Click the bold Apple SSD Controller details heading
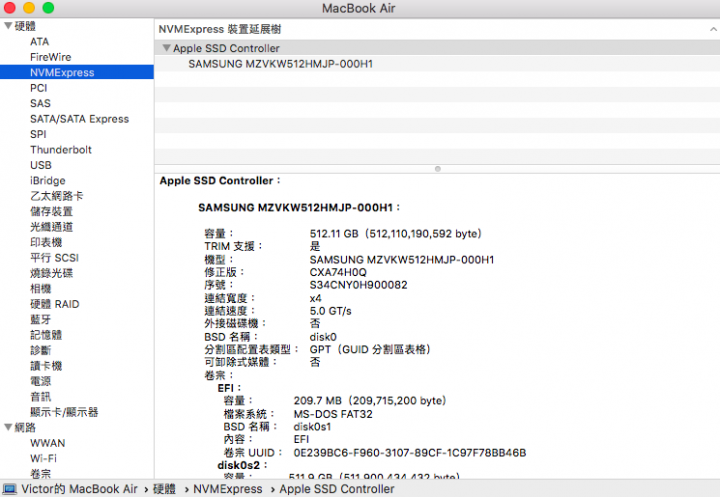Viewport: 720px width, 497px height. [216, 181]
